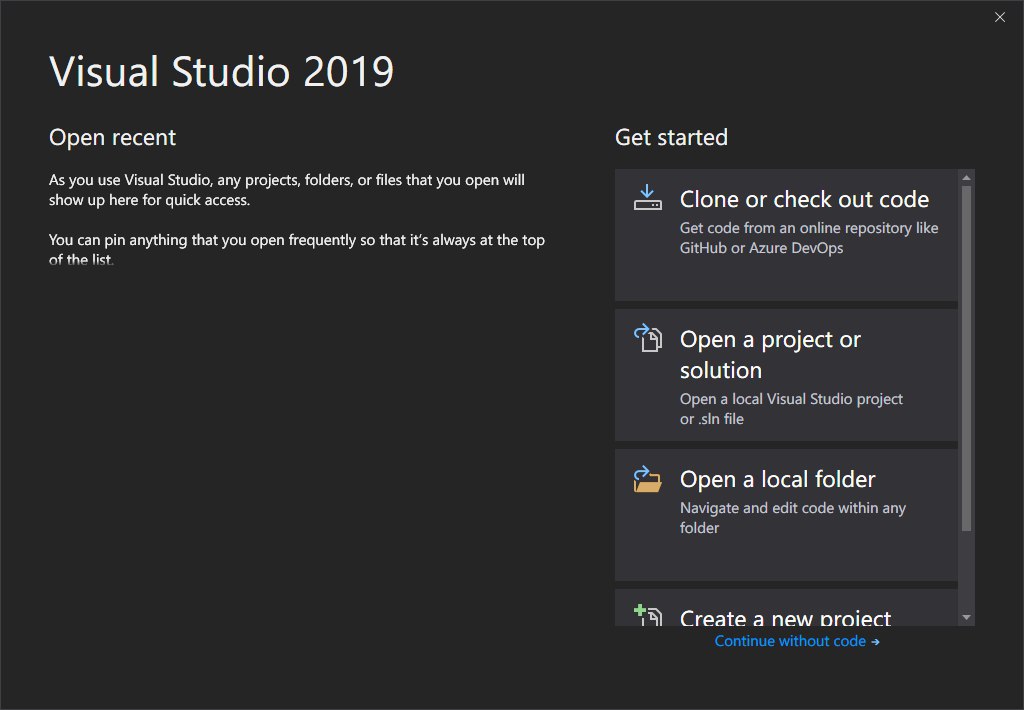Click the 'Open recent' heading
Viewport: 1024px width, 710px height.
pos(112,138)
